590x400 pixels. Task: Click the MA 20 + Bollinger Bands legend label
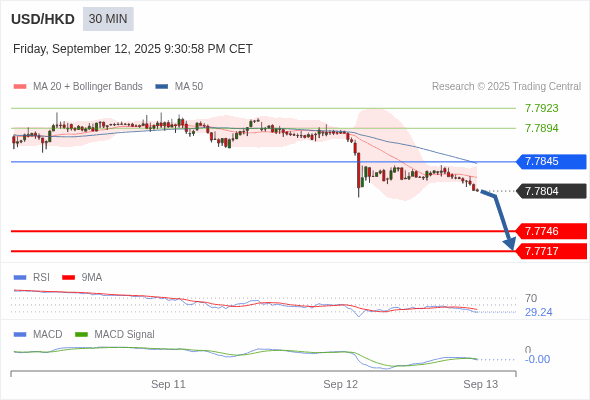click(x=88, y=87)
